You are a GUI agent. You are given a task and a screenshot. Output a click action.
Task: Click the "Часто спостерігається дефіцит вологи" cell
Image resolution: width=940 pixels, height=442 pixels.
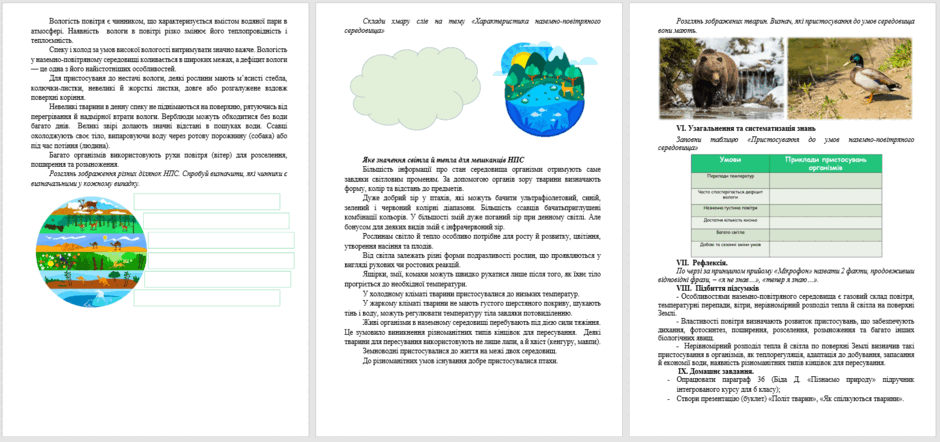730,196
